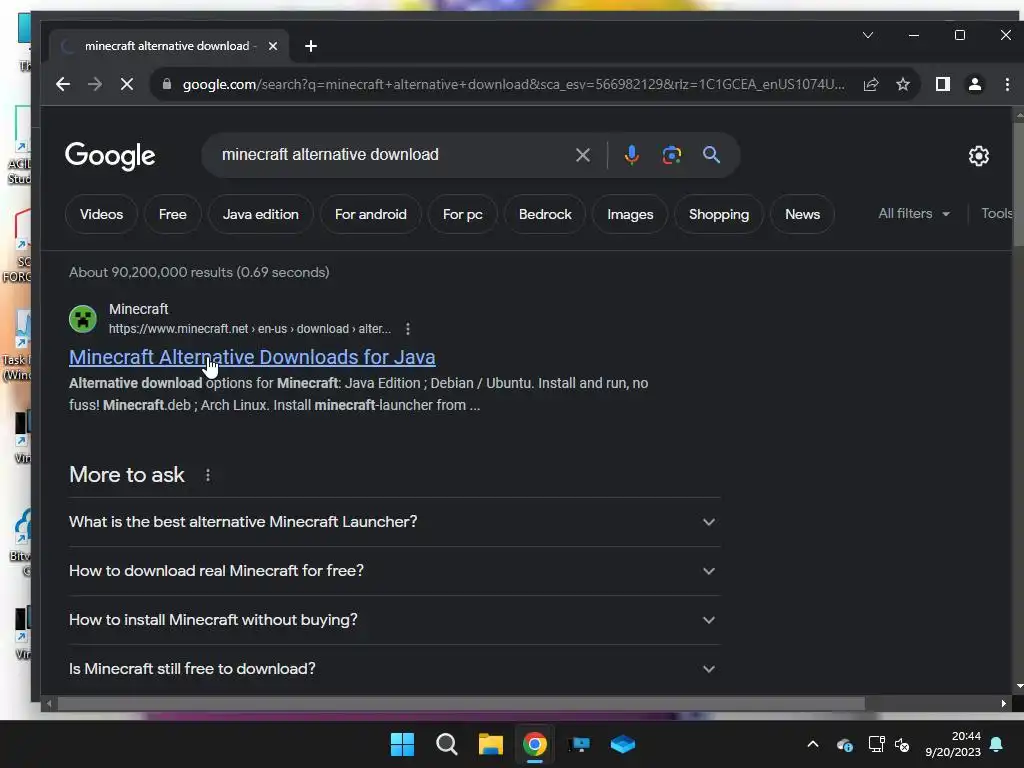The width and height of the screenshot is (1024, 768).
Task: Bookmark this page with the star icon
Action: (x=903, y=84)
